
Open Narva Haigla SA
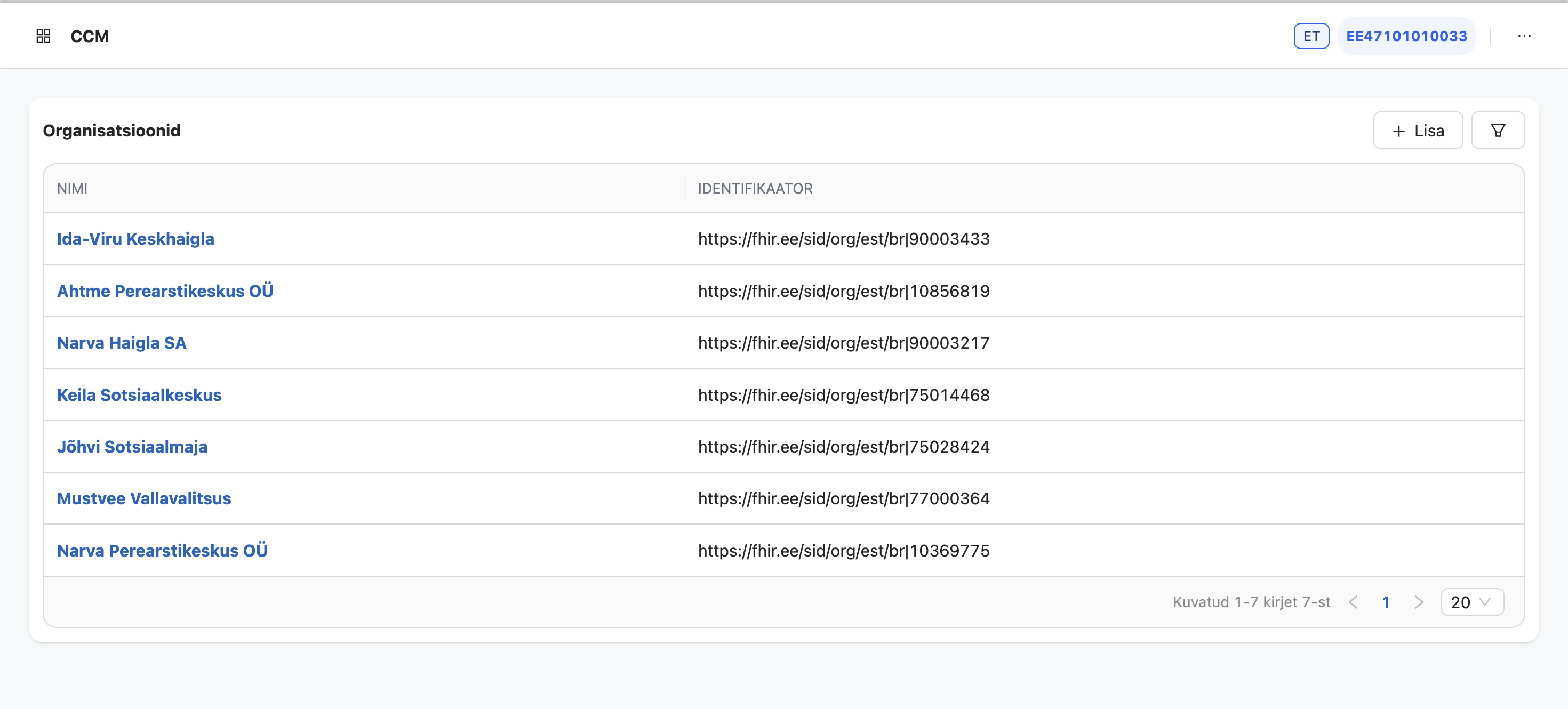tap(121, 343)
